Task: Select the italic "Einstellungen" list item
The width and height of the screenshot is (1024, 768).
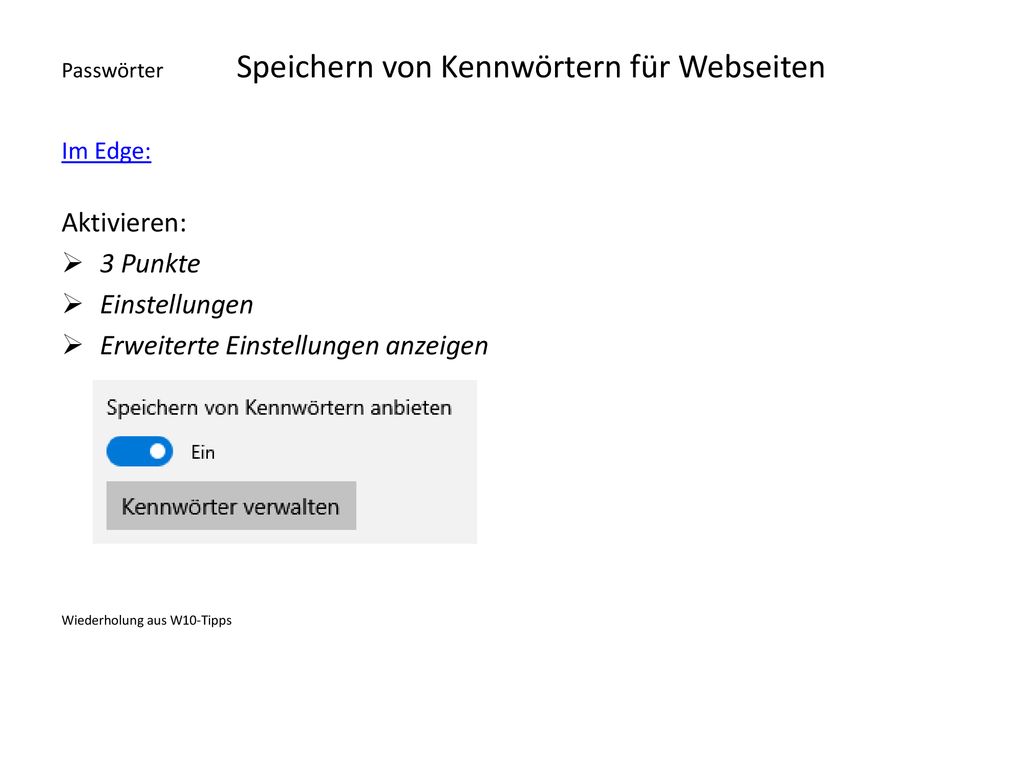Action: tap(176, 305)
